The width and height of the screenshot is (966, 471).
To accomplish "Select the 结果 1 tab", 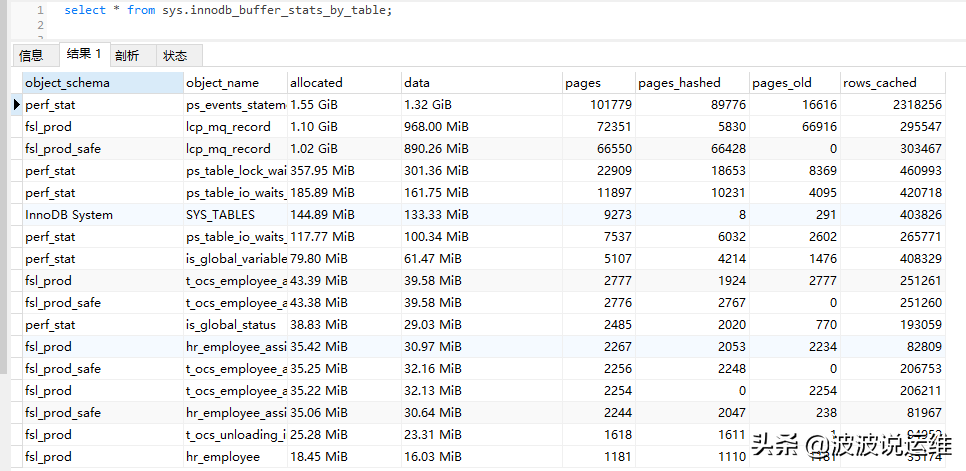I will point(85,55).
